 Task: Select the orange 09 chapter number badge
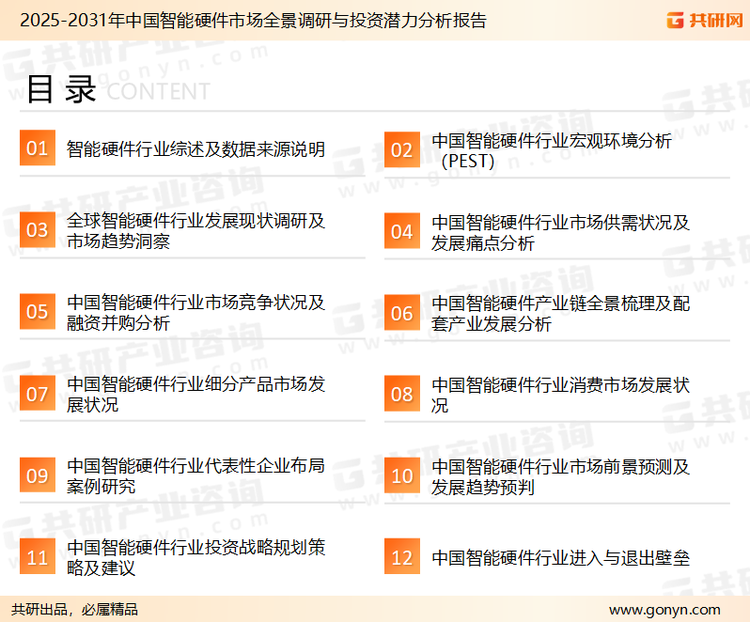coord(37,475)
